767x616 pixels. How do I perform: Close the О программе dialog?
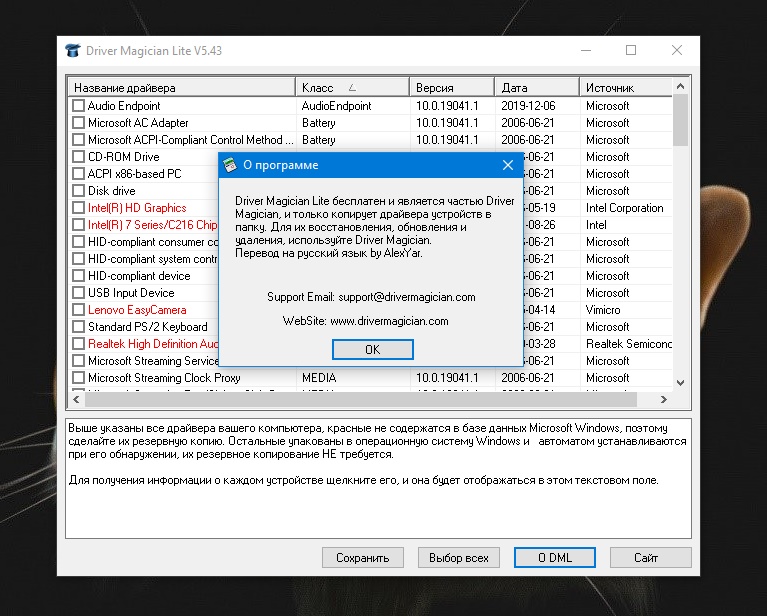pos(508,165)
